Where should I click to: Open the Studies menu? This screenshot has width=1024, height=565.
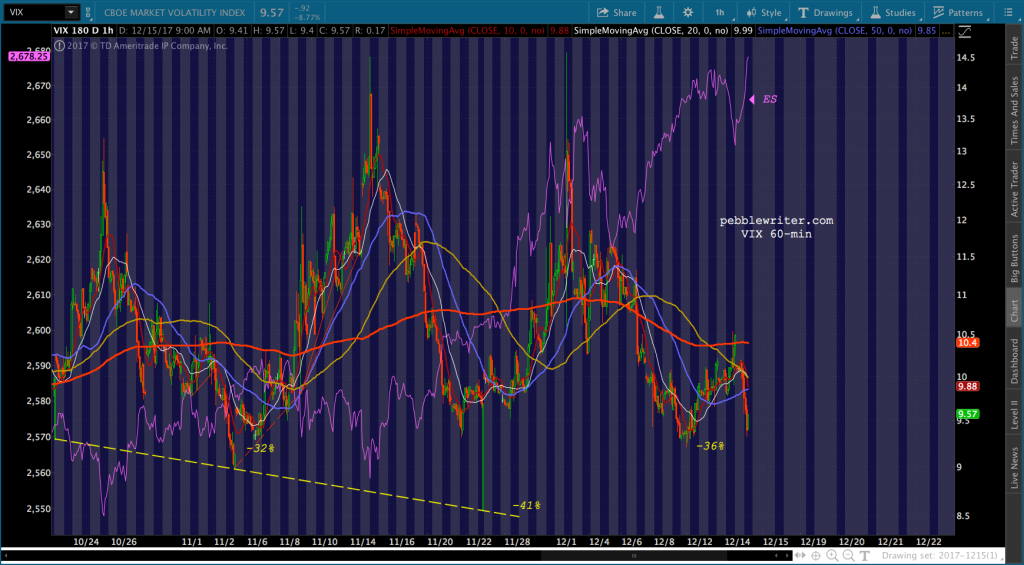893,12
